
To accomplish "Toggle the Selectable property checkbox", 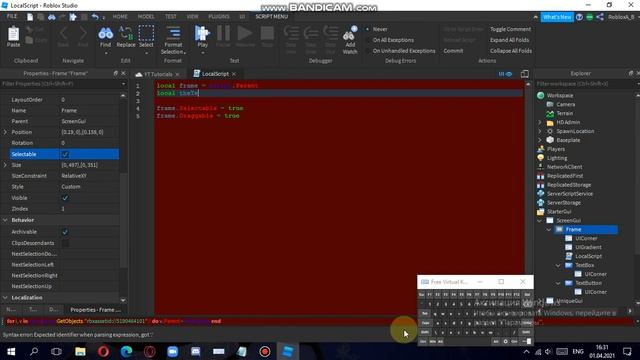I will click(65, 154).
